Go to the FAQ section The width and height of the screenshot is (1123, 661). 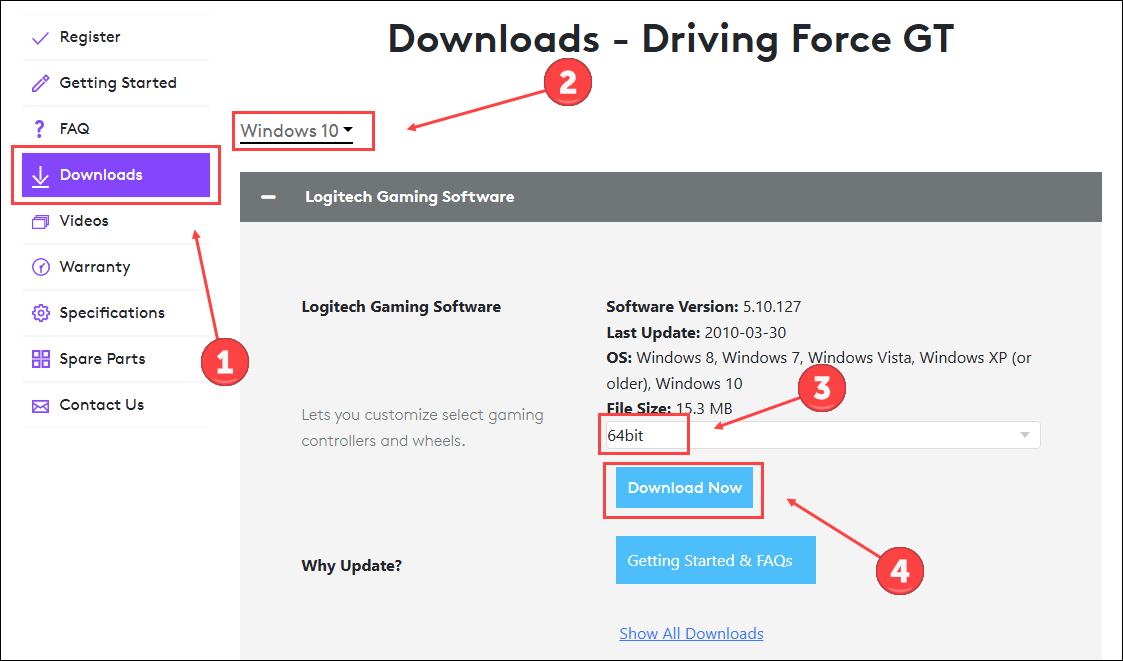[116, 129]
